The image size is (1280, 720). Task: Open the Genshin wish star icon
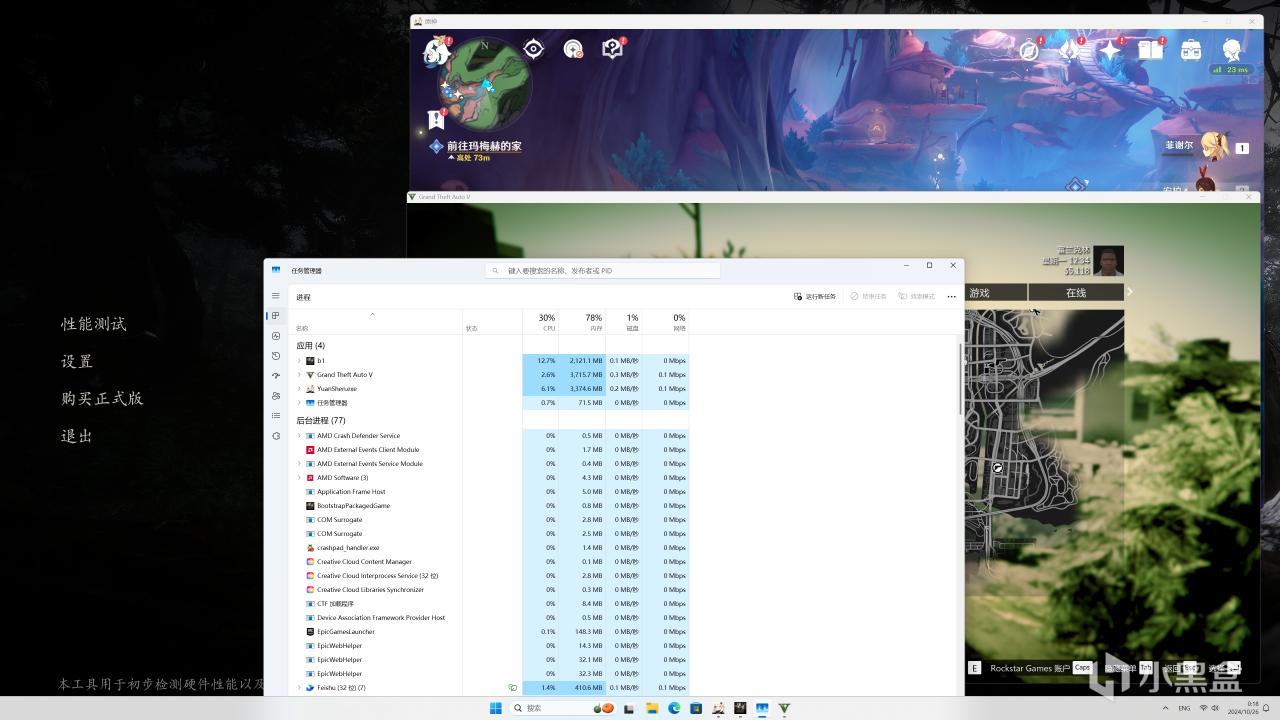(x=1110, y=49)
